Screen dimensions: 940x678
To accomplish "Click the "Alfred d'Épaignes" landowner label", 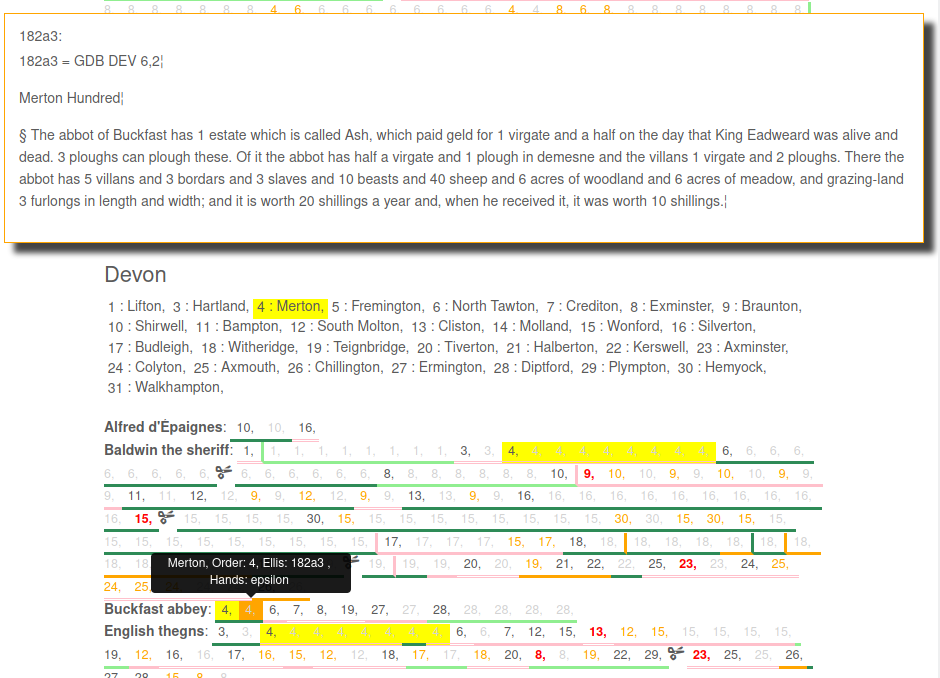I will [x=160, y=427].
